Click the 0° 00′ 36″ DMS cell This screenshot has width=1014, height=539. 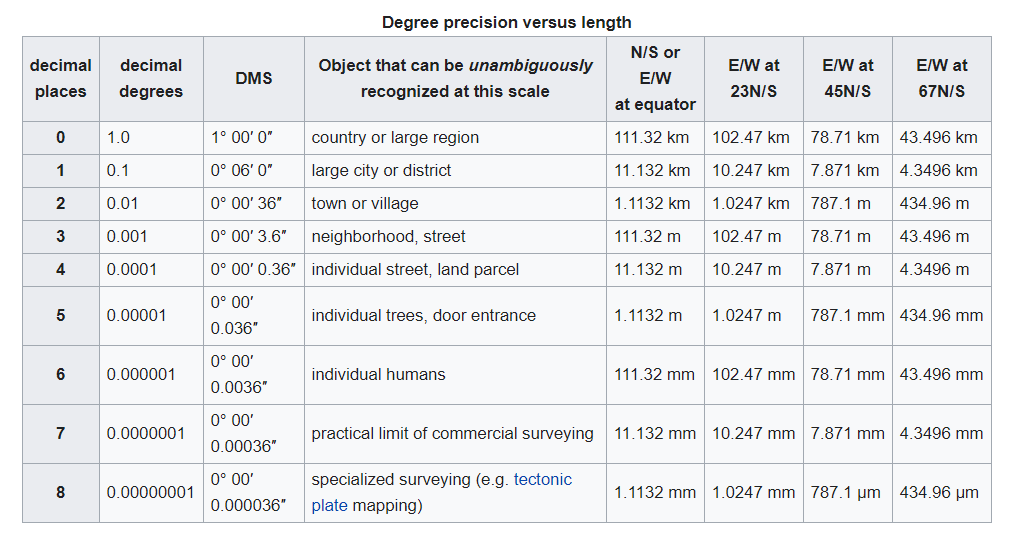254,204
